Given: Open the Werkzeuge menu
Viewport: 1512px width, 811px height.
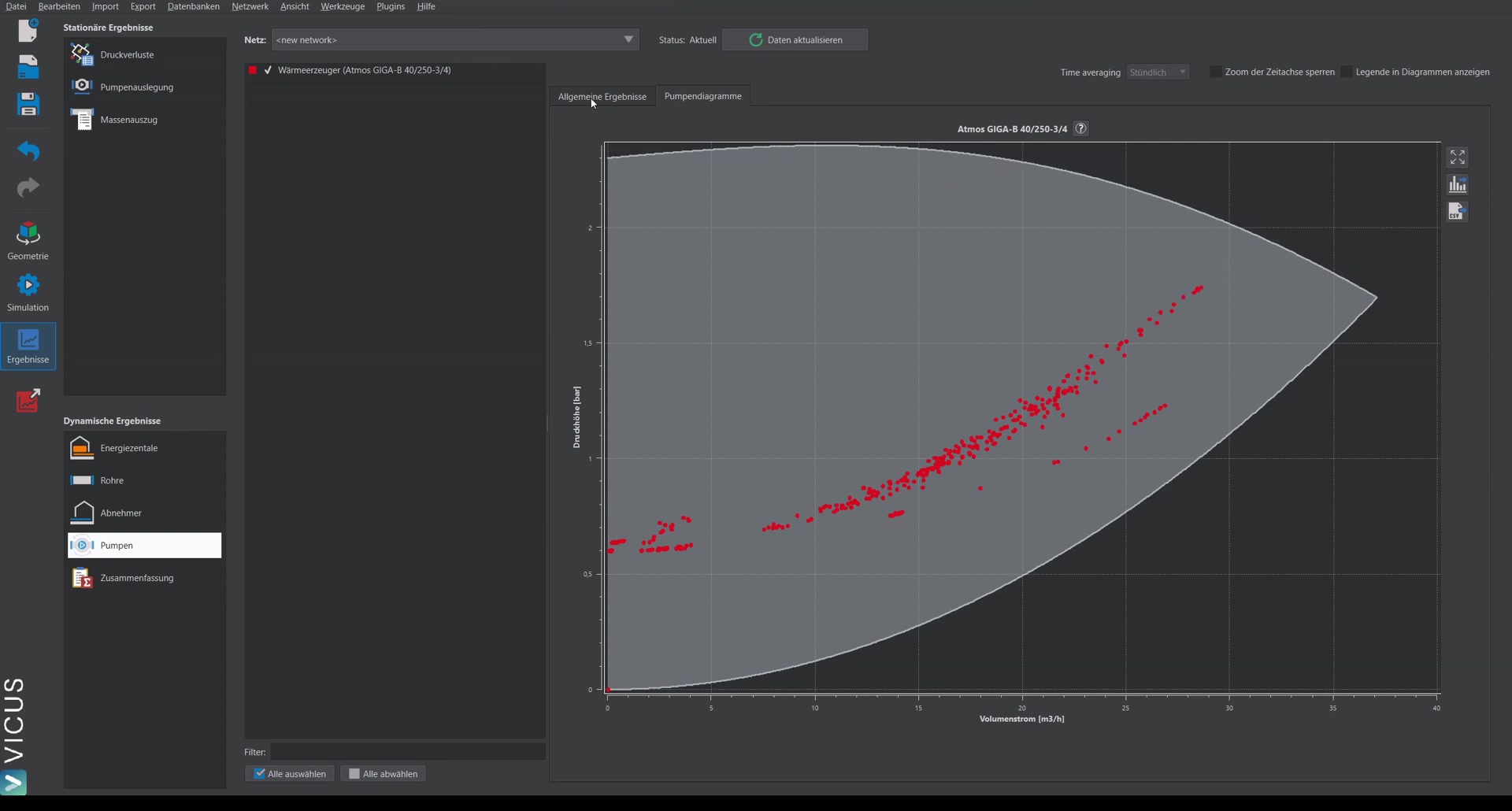Looking at the screenshot, I should click(343, 6).
